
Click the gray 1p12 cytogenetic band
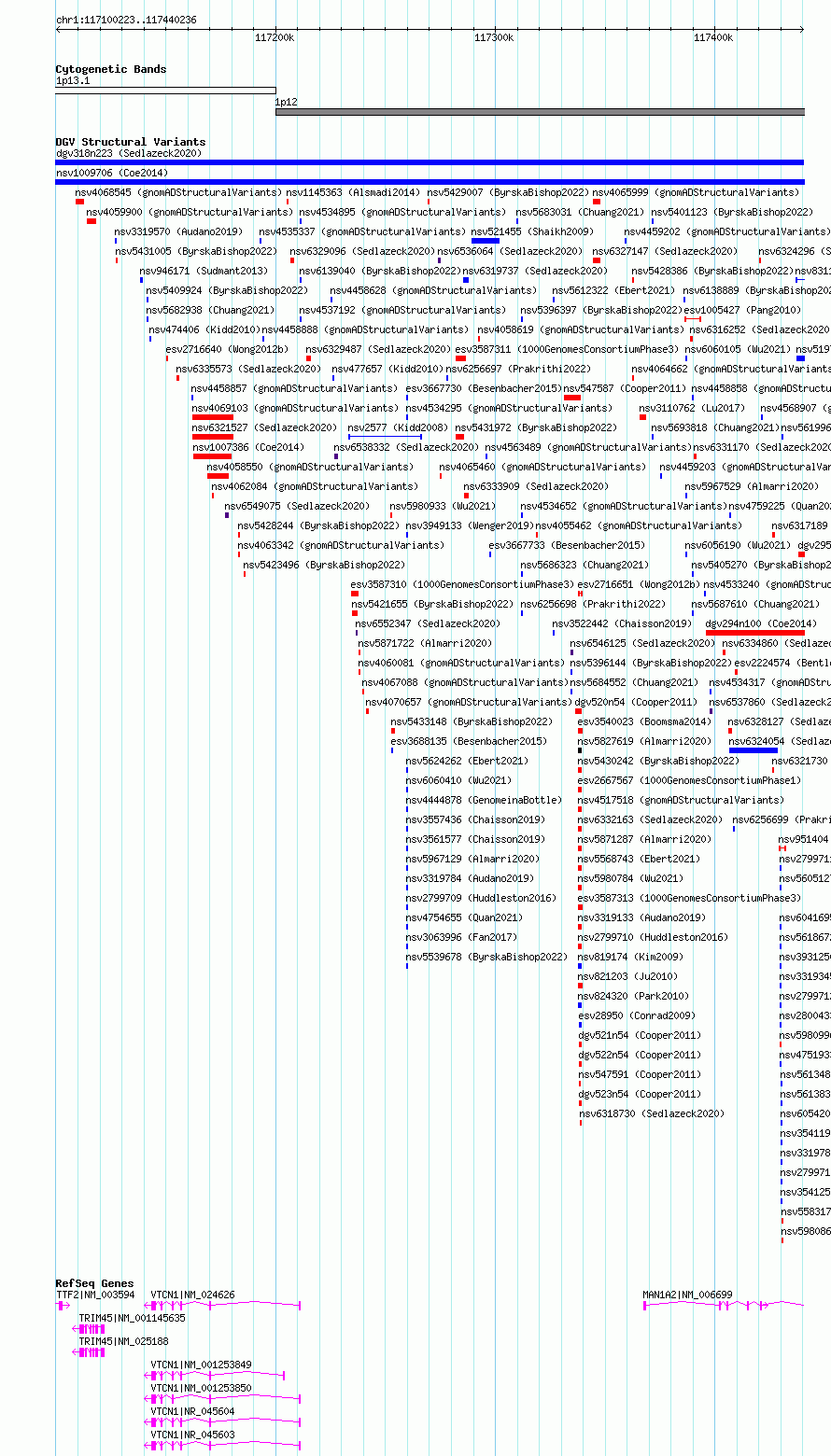tap(540, 112)
